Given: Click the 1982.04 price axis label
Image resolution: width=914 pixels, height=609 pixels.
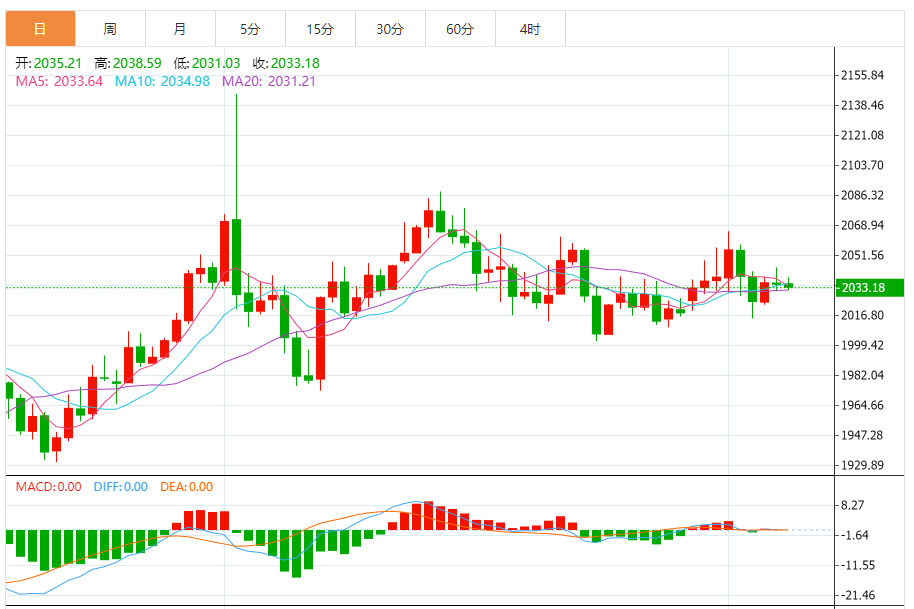Looking at the screenshot, I should (x=862, y=375).
